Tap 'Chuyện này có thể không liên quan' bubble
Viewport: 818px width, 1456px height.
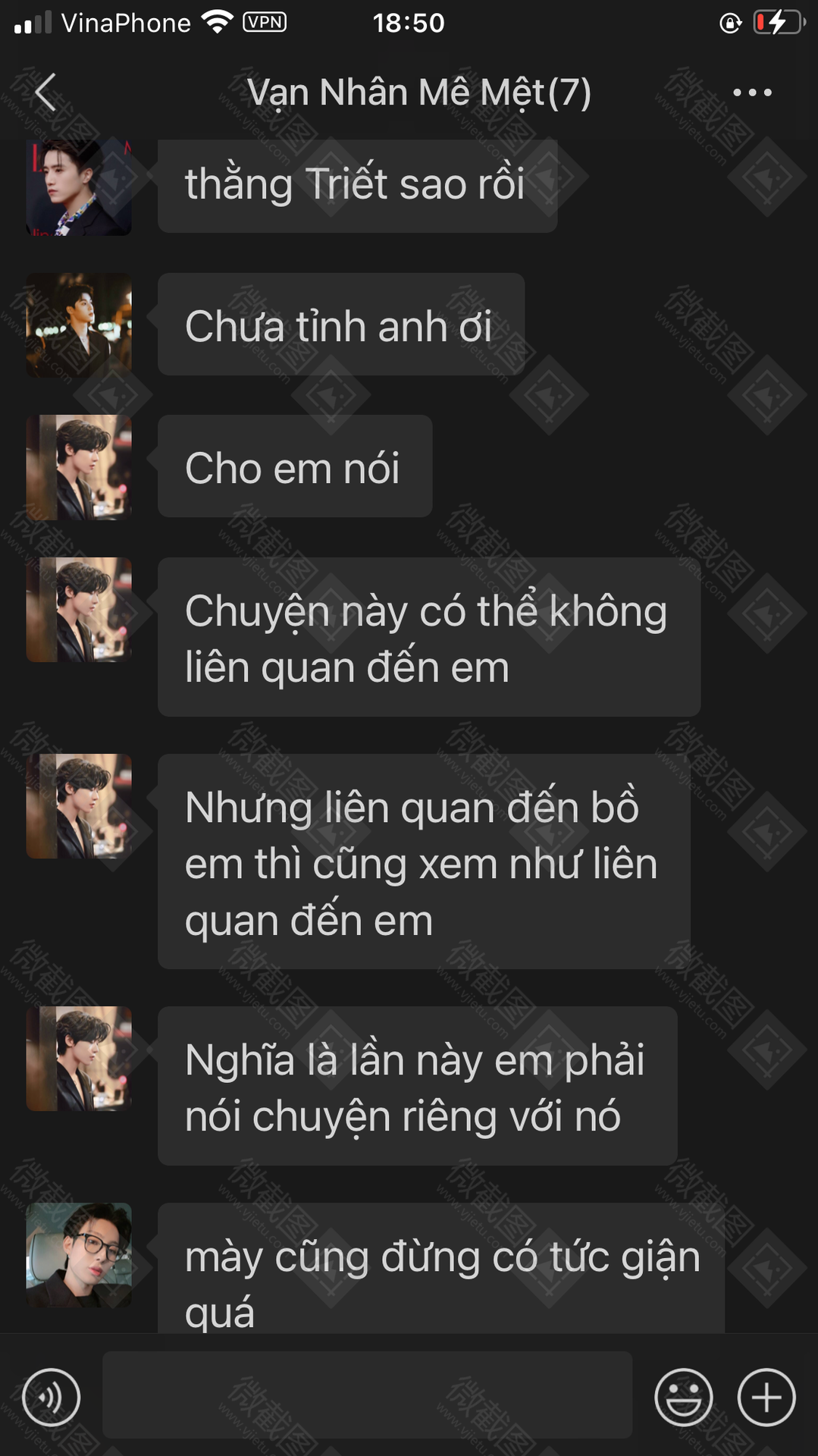pos(429,637)
